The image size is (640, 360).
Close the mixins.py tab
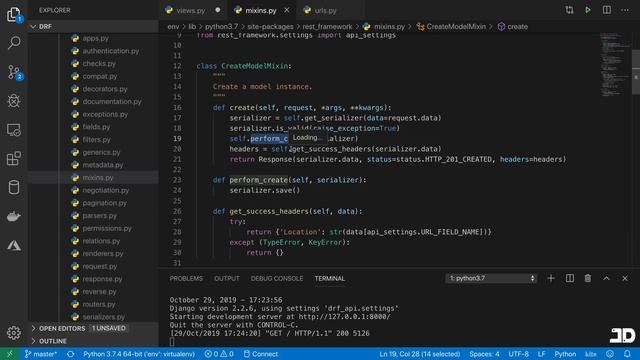click(287, 10)
